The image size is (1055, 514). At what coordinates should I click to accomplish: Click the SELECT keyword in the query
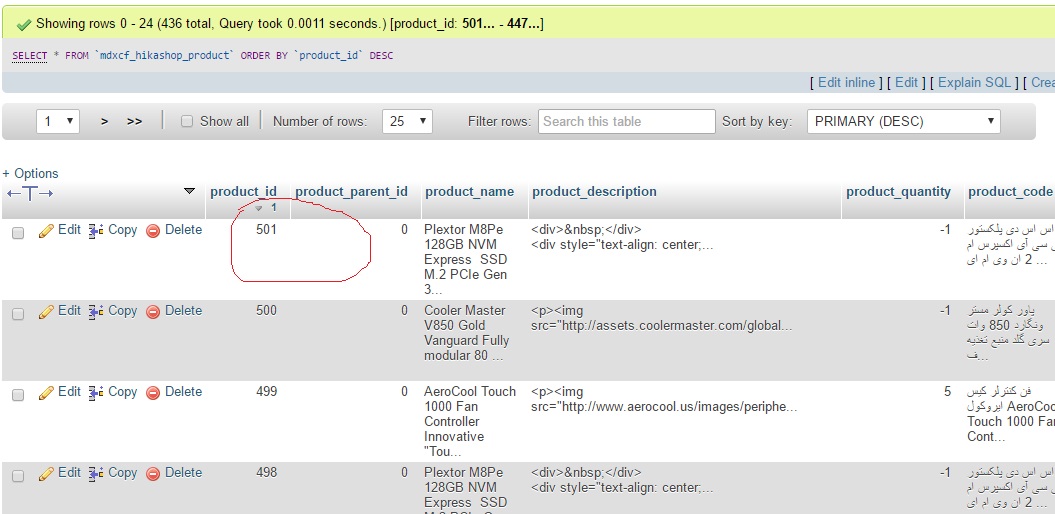pyautogui.click(x=30, y=56)
